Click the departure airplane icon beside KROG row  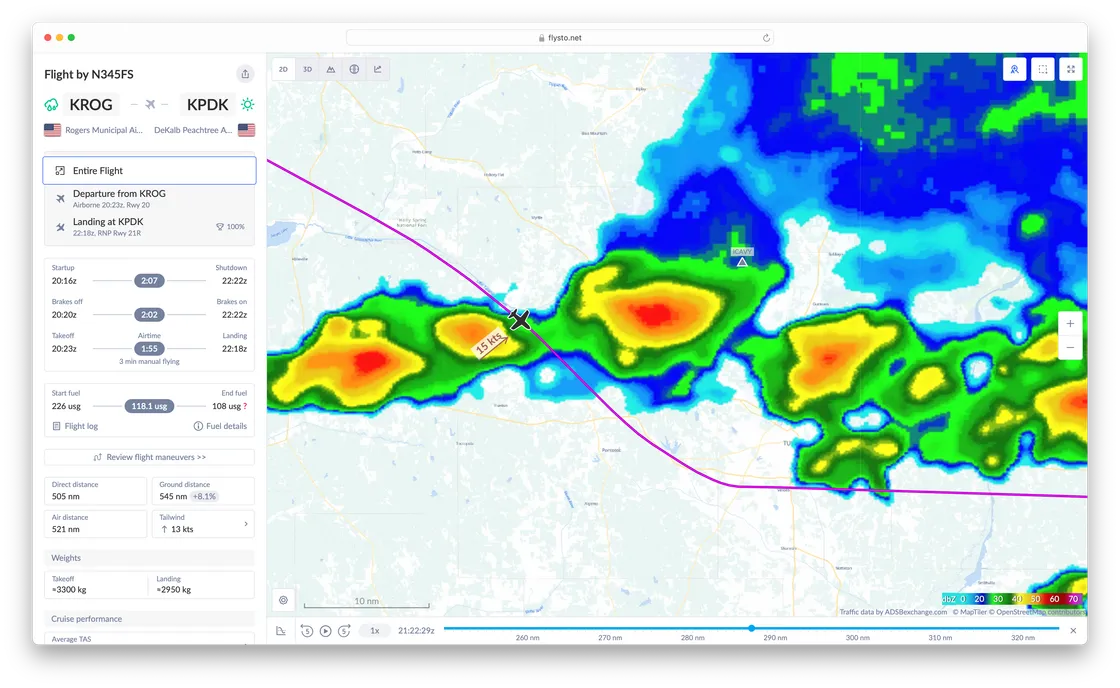coord(60,199)
